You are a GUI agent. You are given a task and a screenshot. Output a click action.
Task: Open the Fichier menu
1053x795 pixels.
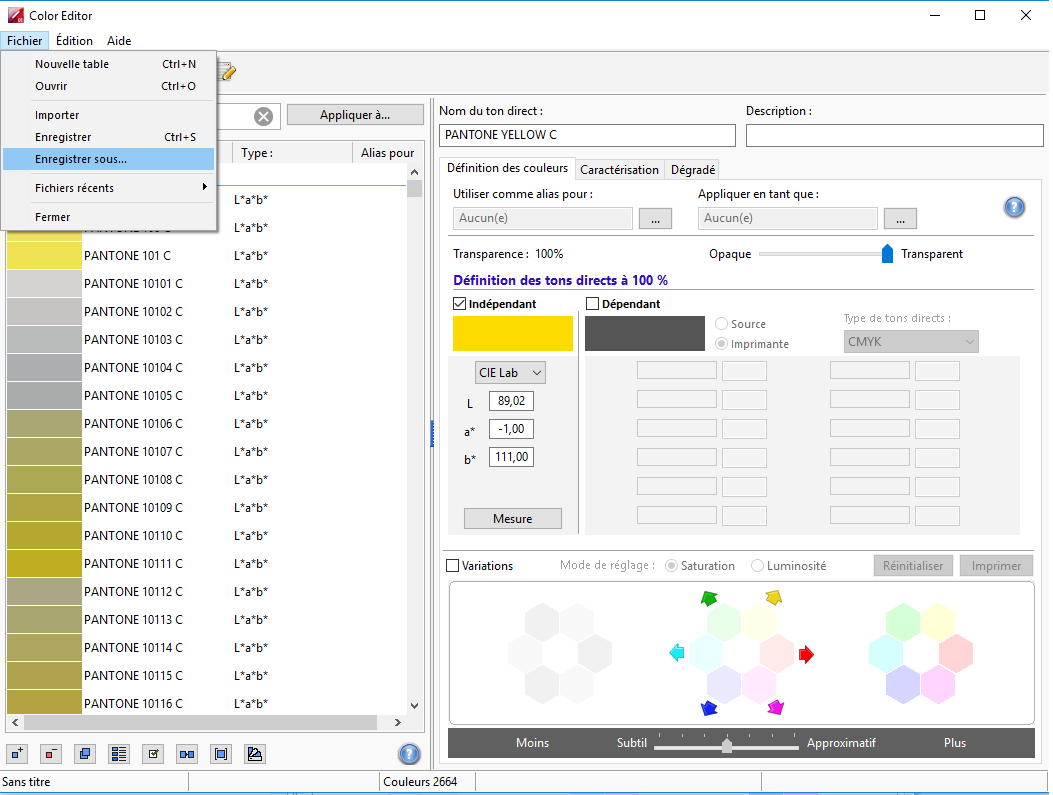(x=24, y=41)
